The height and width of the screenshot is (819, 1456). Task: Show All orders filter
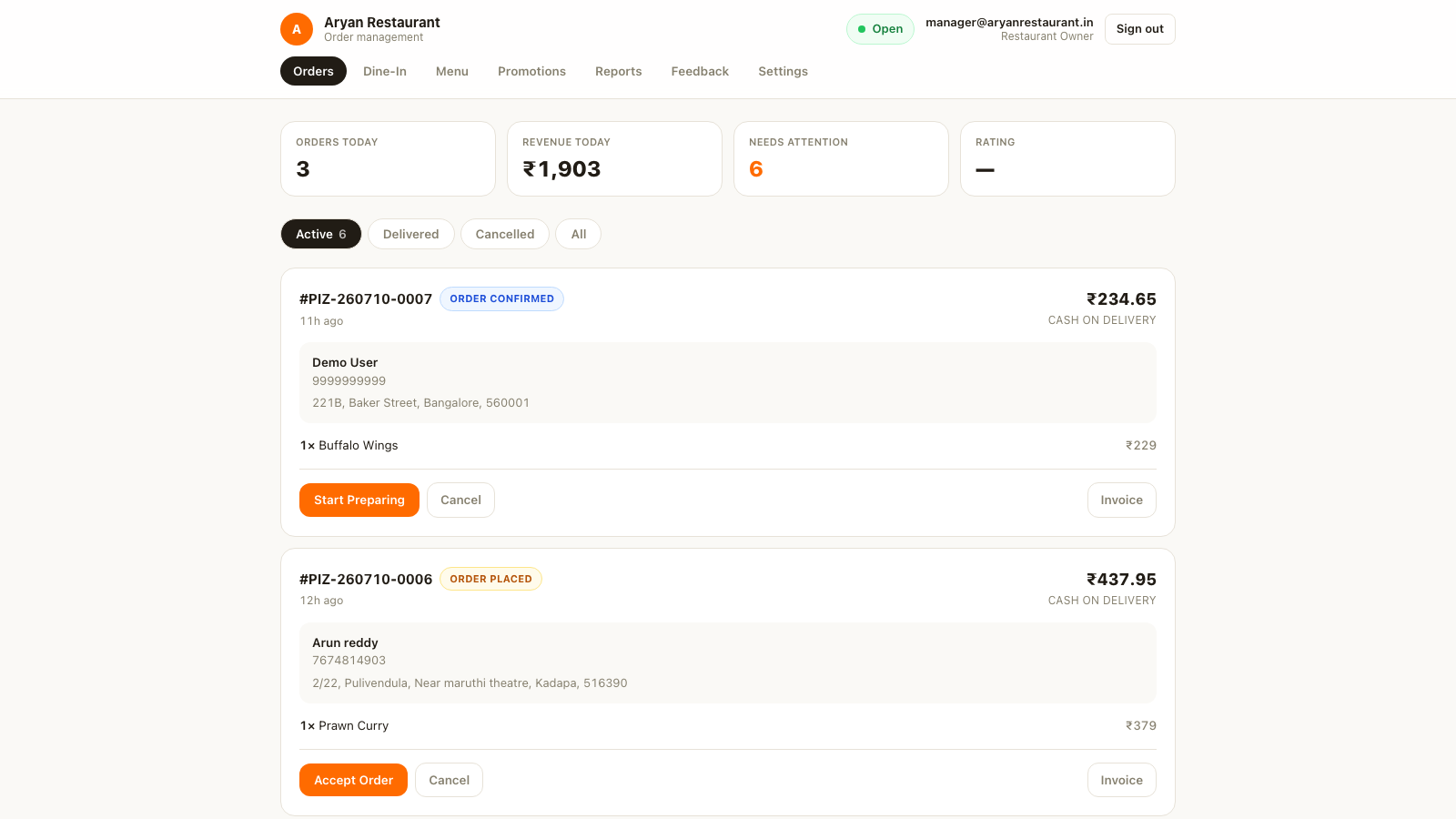pos(579,234)
